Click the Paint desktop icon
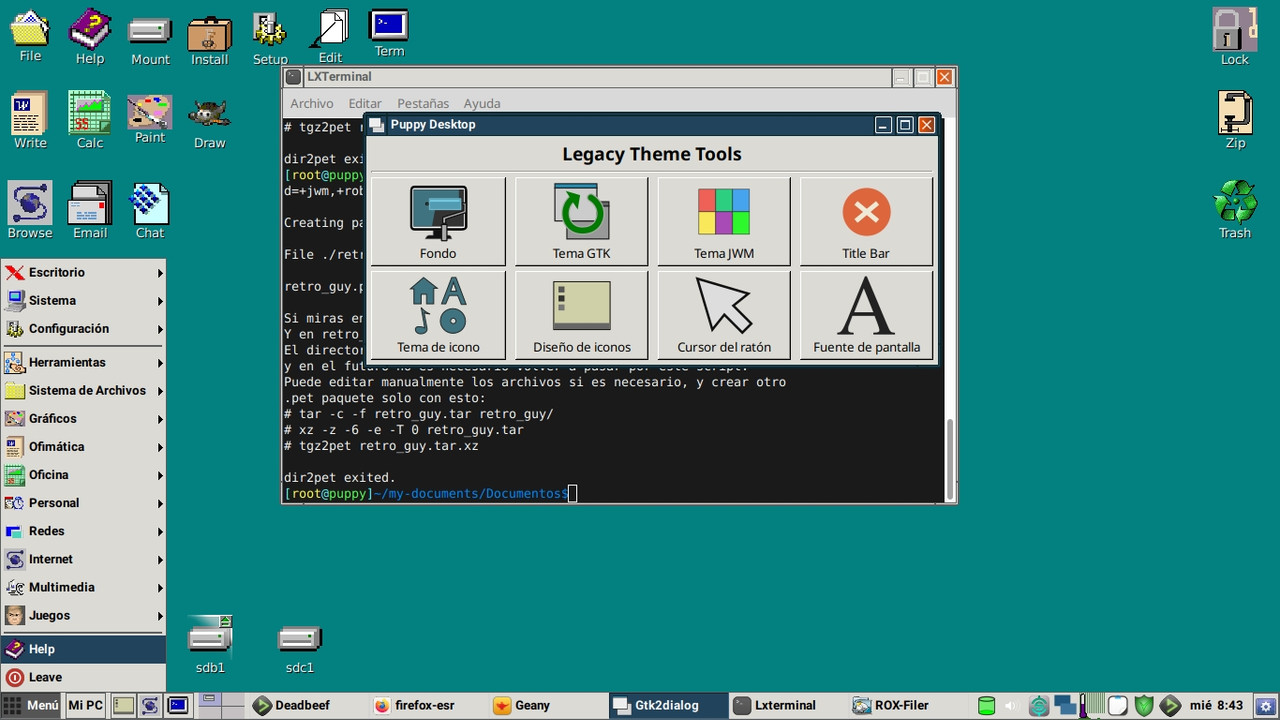The width and height of the screenshot is (1280, 720). (x=150, y=119)
